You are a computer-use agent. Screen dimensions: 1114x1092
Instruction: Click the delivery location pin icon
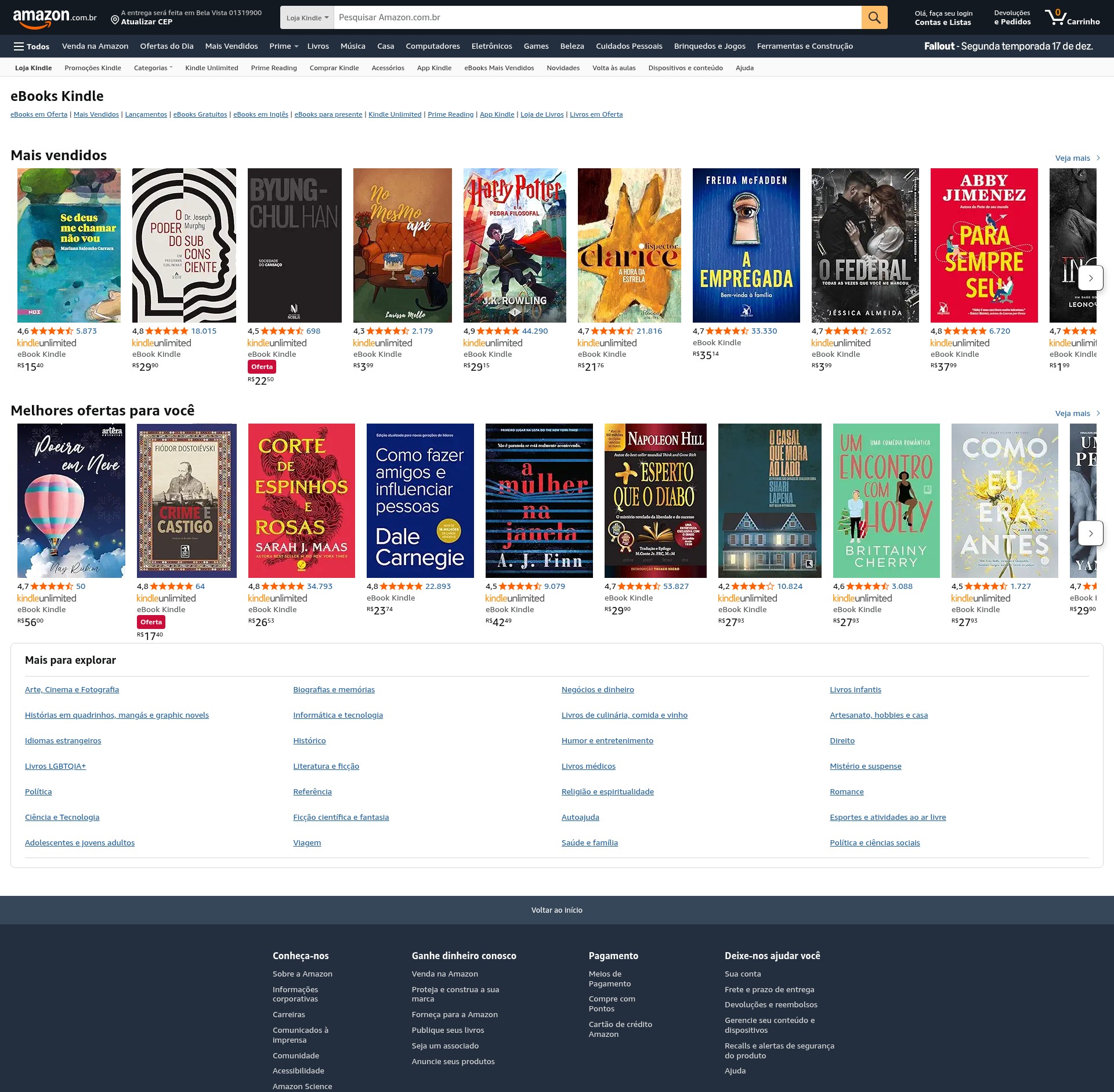pyautogui.click(x=115, y=21)
